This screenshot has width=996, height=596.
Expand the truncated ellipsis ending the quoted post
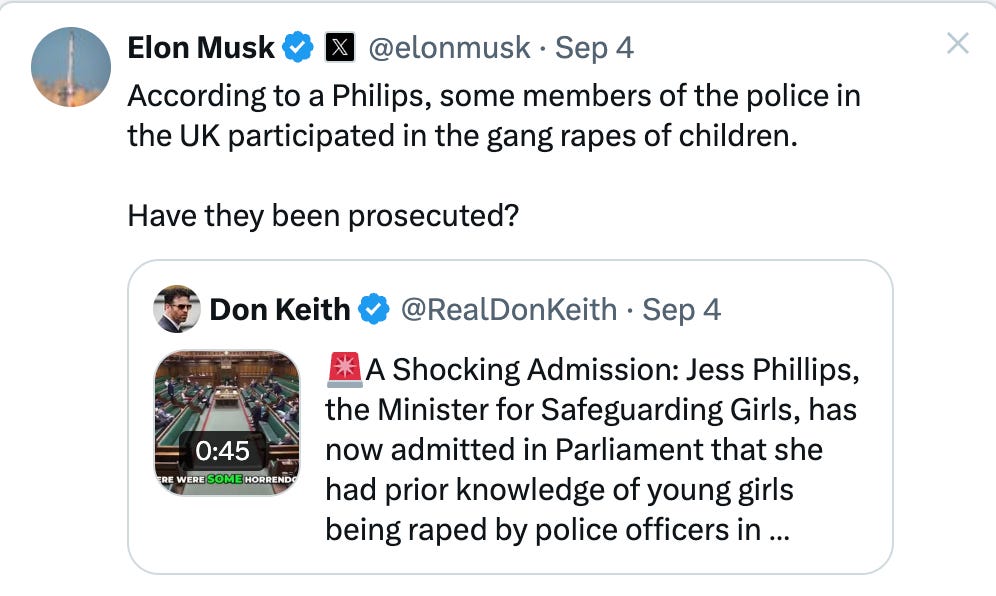pos(779,531)
